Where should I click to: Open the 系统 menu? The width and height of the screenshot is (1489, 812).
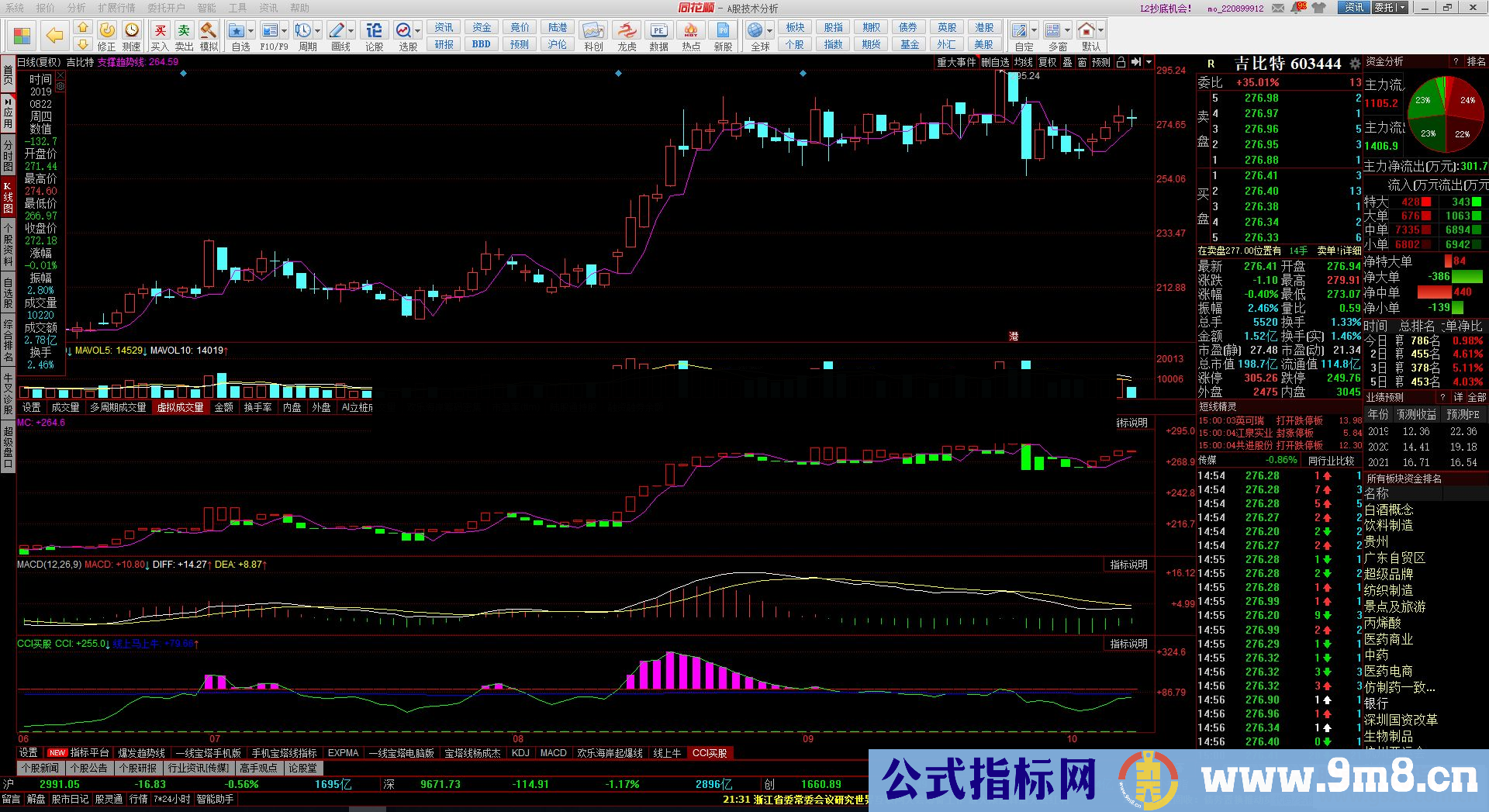15,8
